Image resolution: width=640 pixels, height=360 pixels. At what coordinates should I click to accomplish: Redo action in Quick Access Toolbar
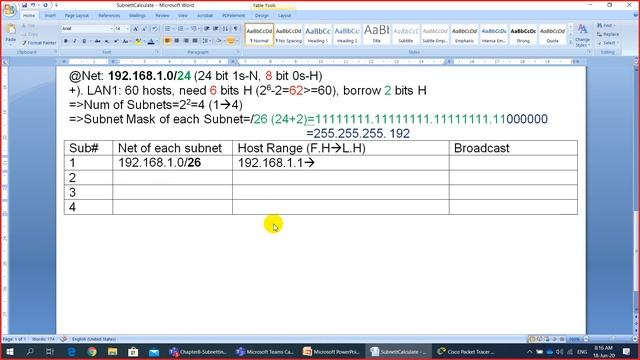coord(45,5)
